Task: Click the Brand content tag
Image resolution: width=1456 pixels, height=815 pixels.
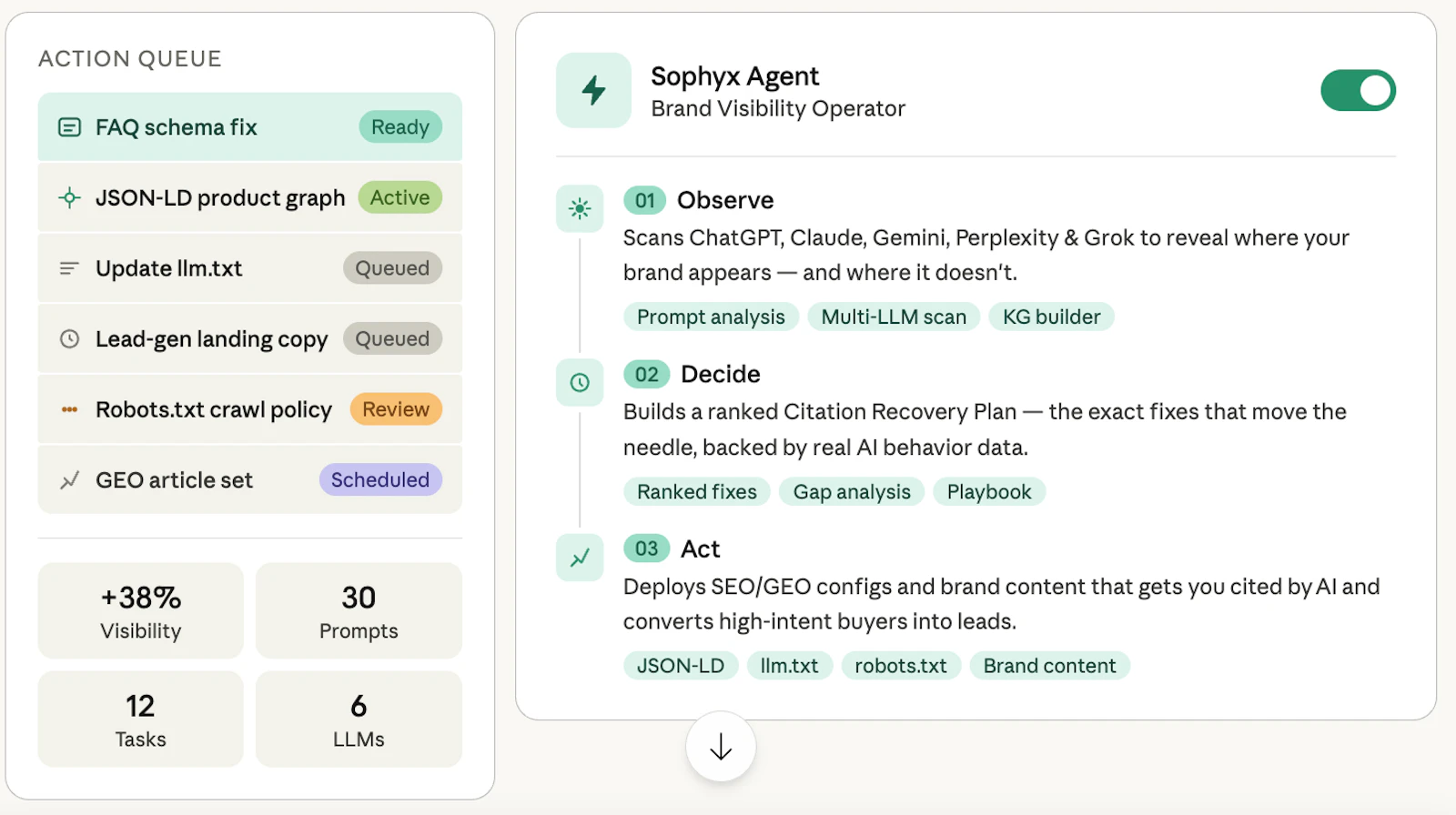Action: coord(1049,666)
